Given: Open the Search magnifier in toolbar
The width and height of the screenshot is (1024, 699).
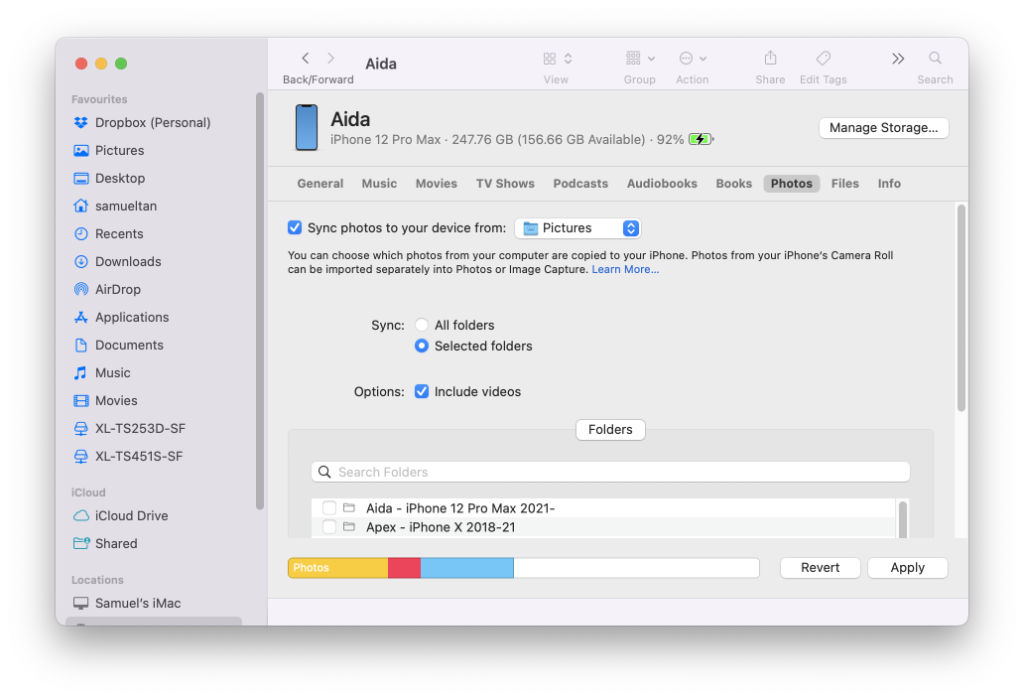Looking at the screenshot, I should (x=935, y=59).
